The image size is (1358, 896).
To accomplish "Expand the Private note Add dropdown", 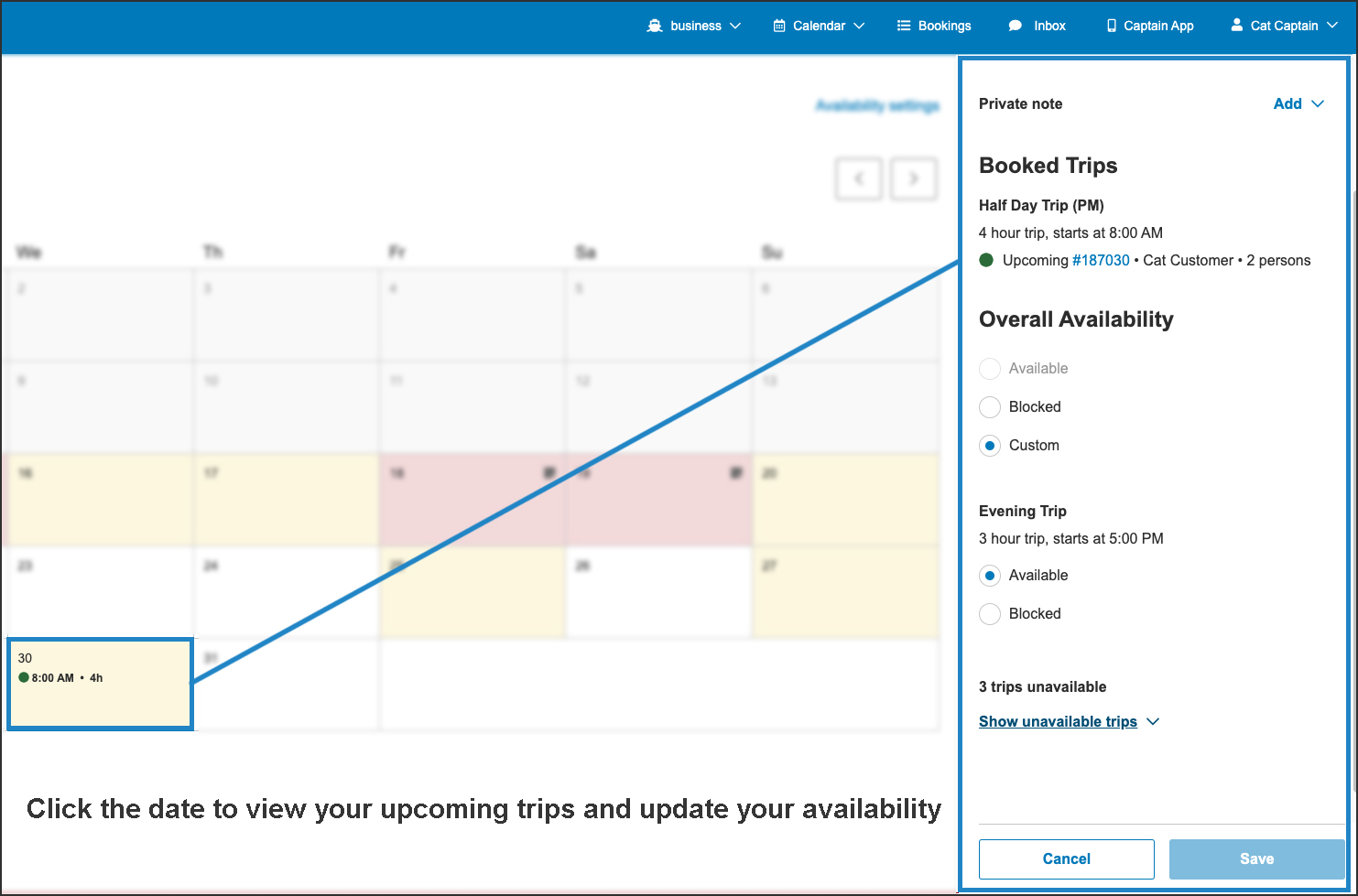I will tap(1298, 103).
